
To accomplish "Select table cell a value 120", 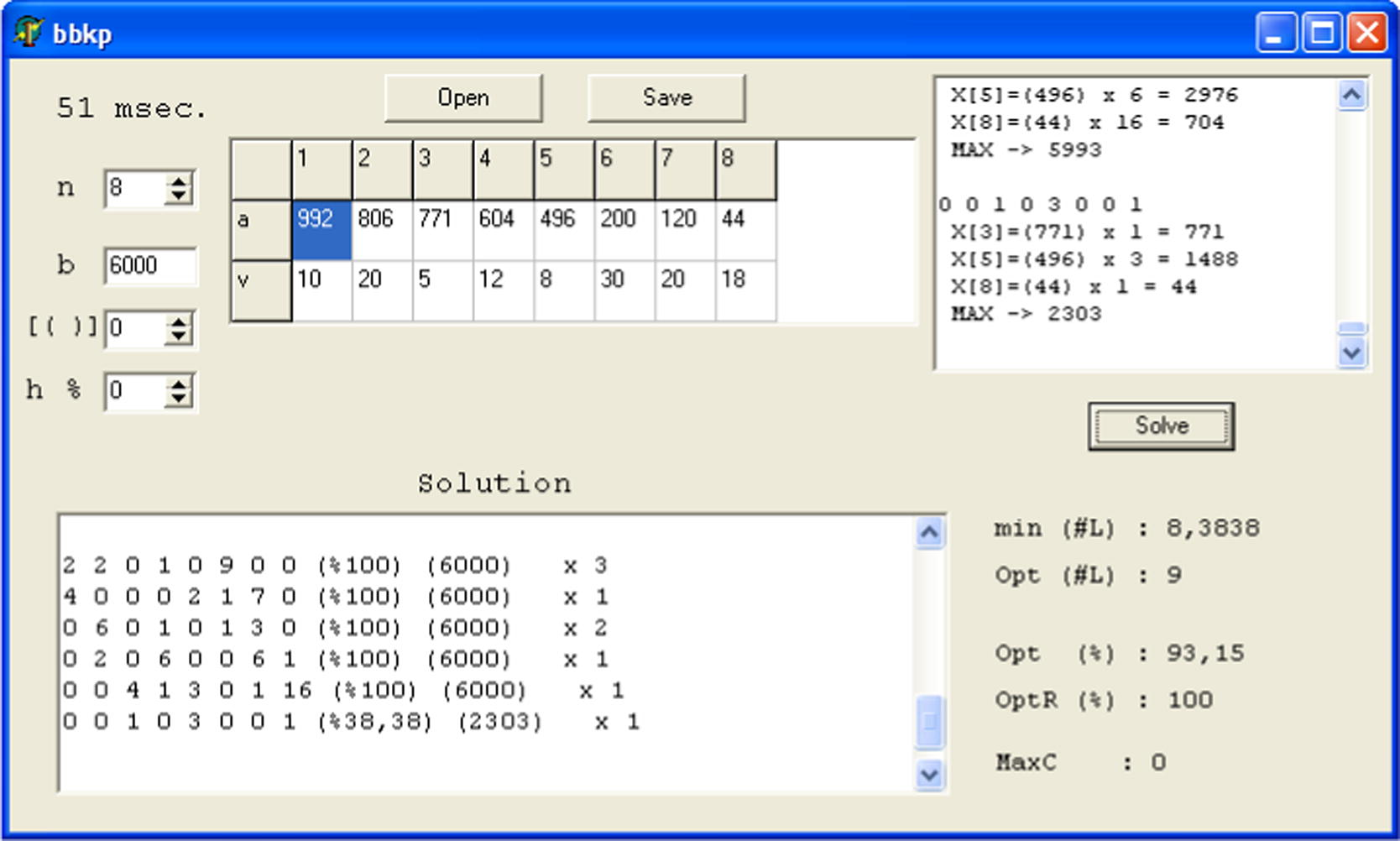I will point(685,230).
